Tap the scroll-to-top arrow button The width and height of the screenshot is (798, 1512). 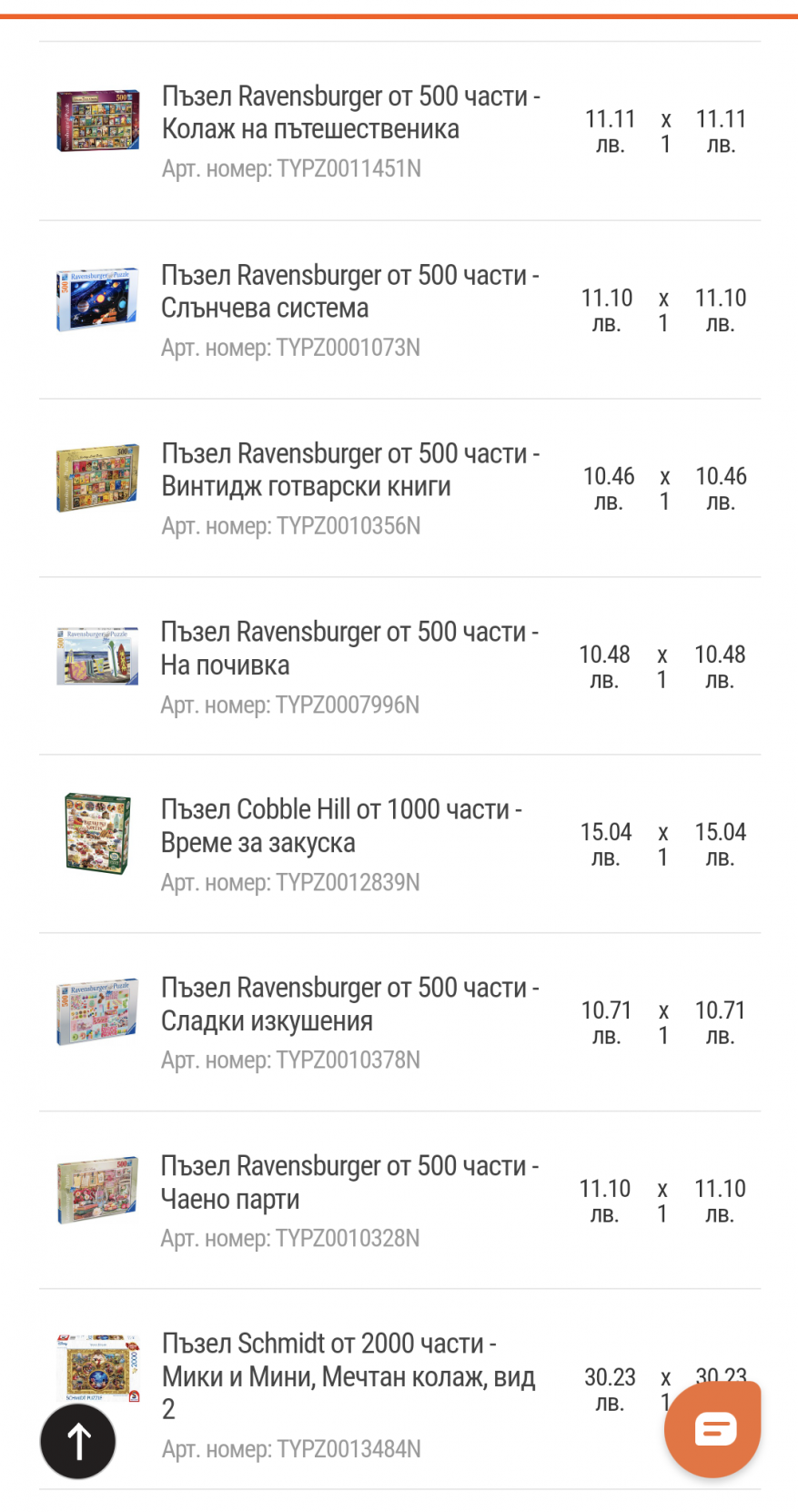point(78,1440)
